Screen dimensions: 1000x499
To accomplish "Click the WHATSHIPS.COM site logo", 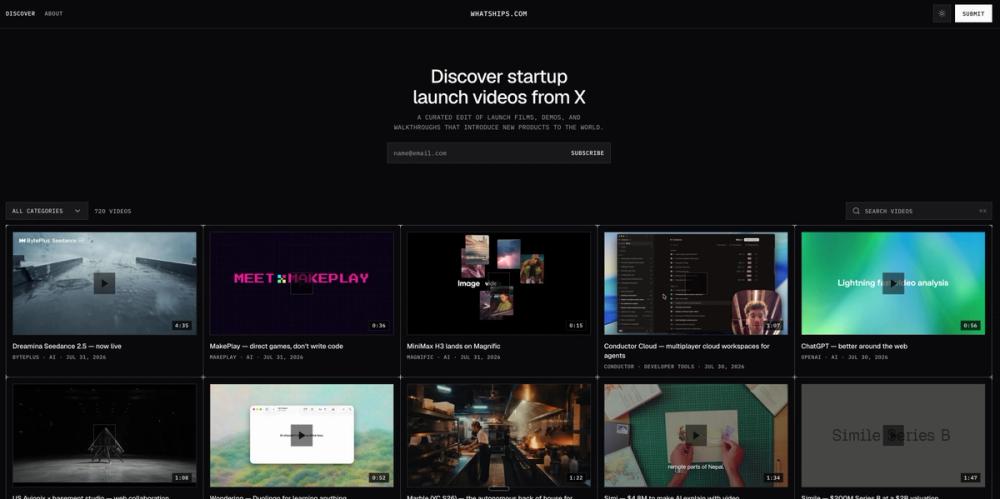I will pos(499,13).
